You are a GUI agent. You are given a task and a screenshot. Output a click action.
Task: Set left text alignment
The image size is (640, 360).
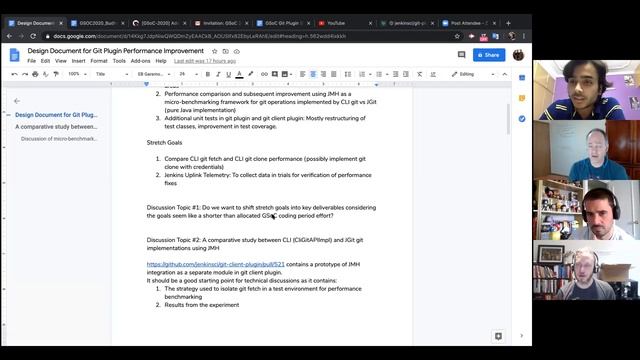click(x=302, y=74)
